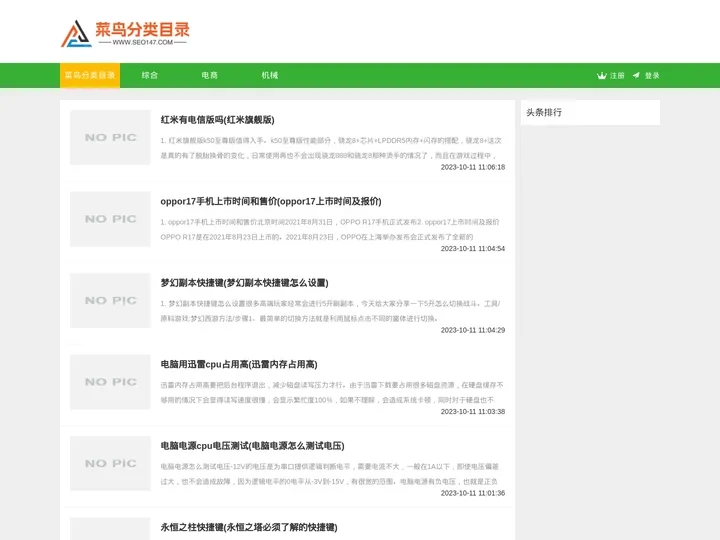Click NO PIC thumbnail of 迅雷cpu article

110,382
